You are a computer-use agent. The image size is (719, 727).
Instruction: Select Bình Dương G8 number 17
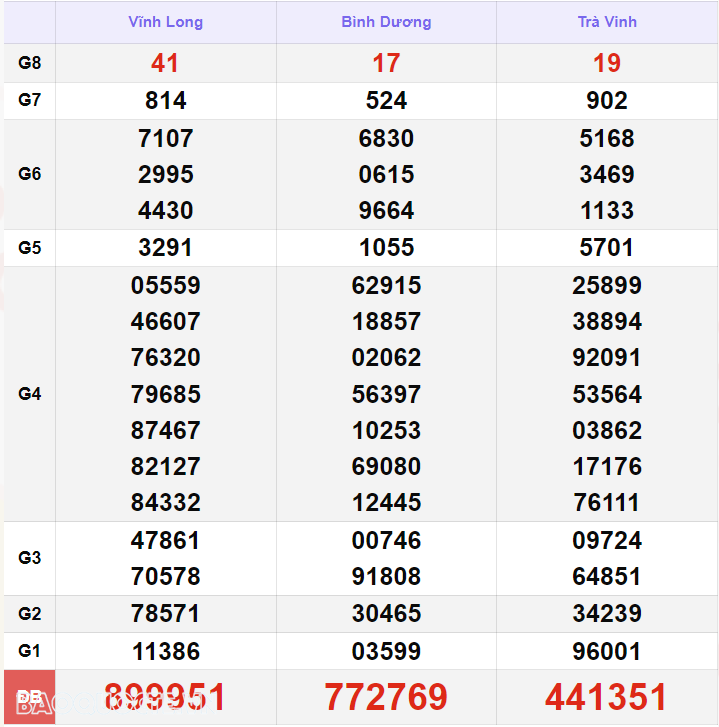point(386,63)
